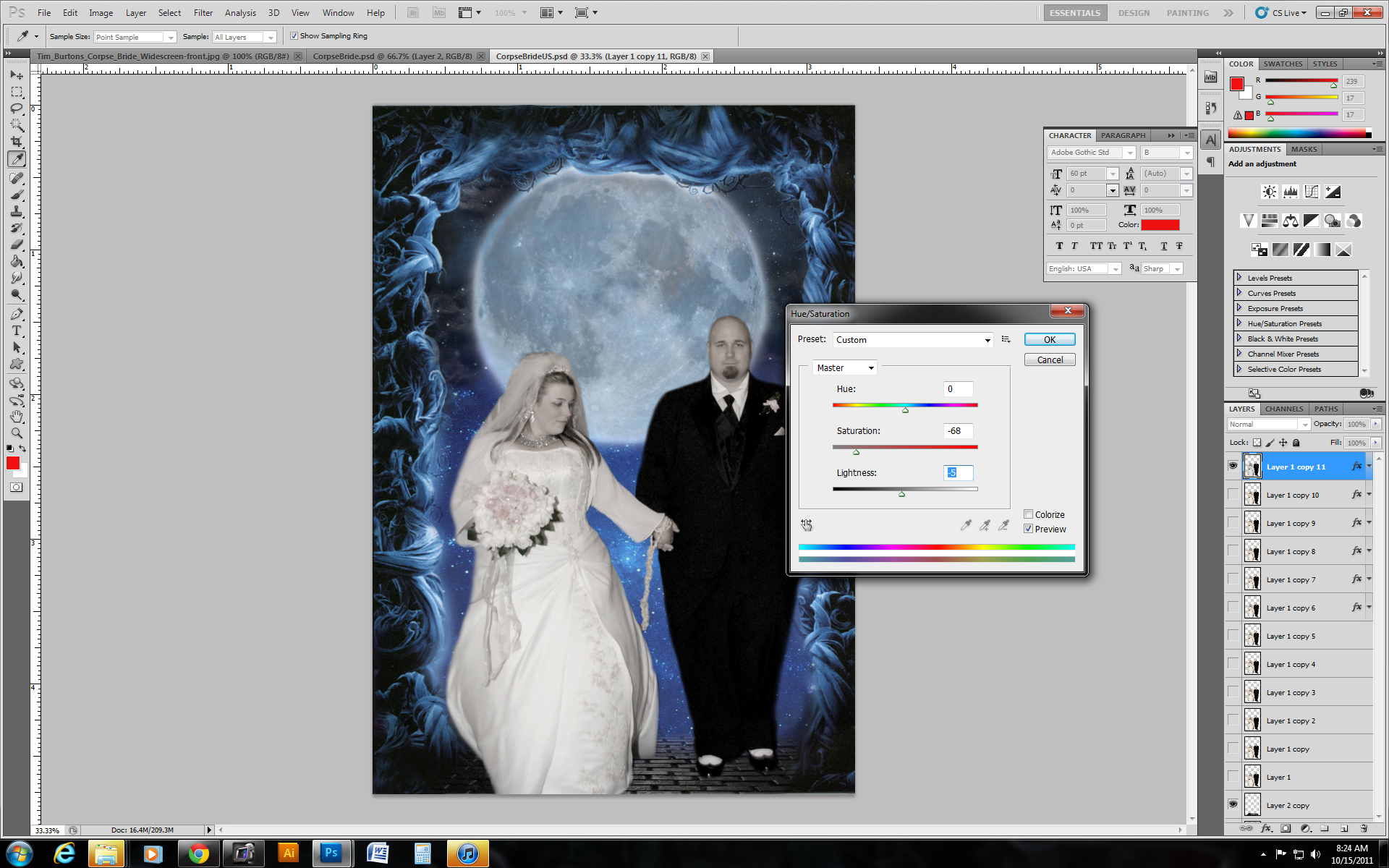Open Google Chrome from the taskbar

[198, 854]
